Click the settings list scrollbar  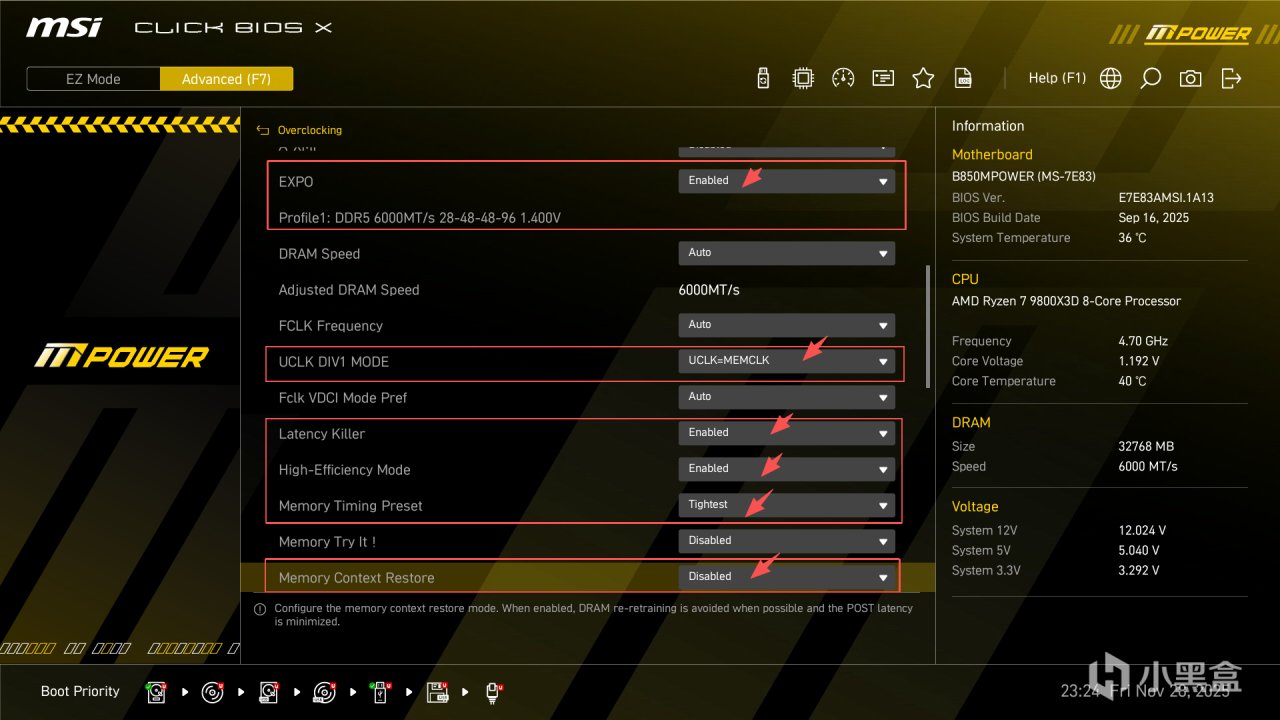coord(928,326)
